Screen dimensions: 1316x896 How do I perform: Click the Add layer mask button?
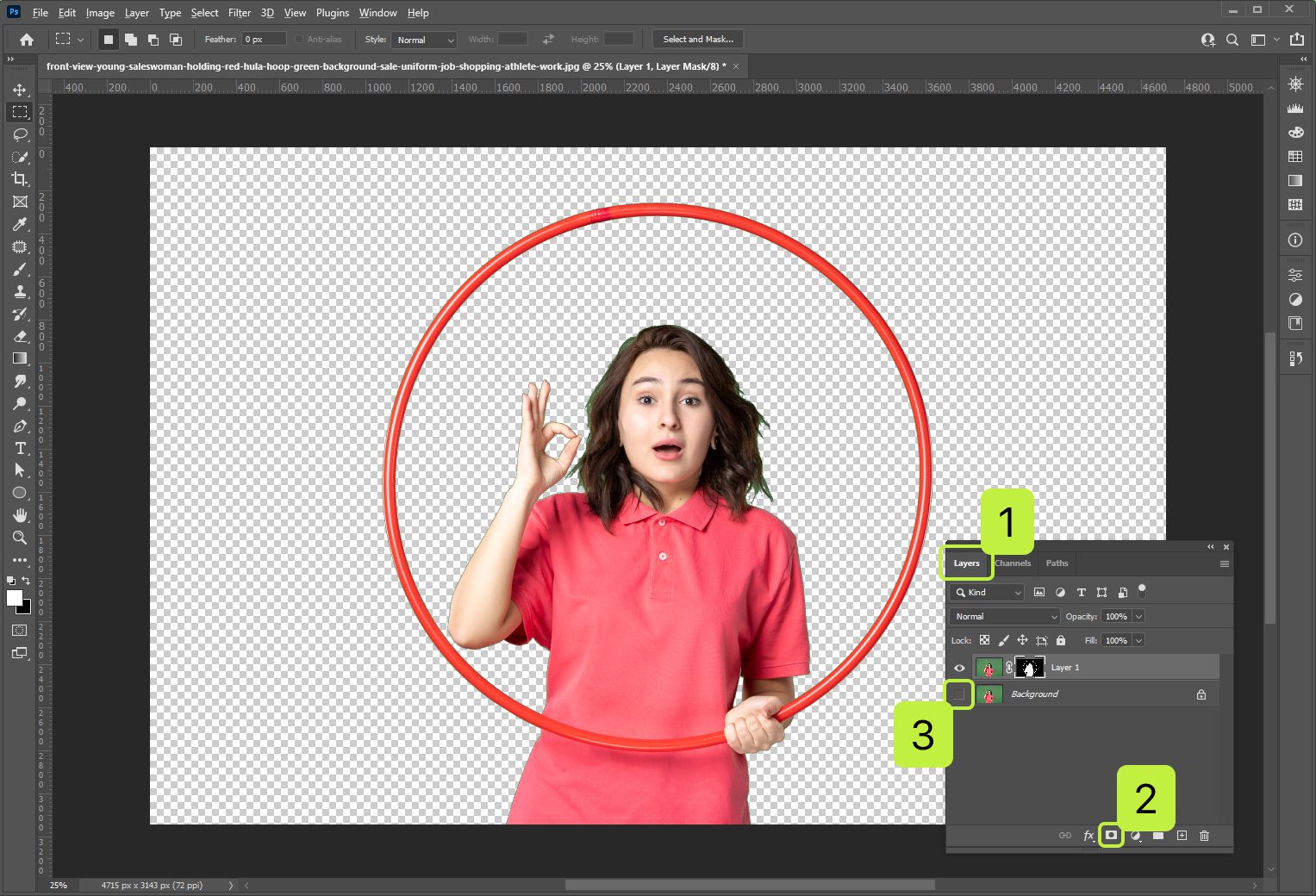point(1112,836)
